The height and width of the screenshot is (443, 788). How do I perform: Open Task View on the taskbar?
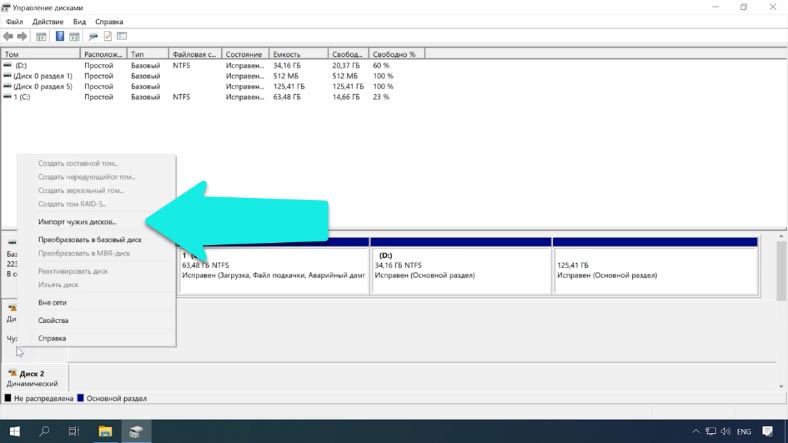click(x=74, y=431)
